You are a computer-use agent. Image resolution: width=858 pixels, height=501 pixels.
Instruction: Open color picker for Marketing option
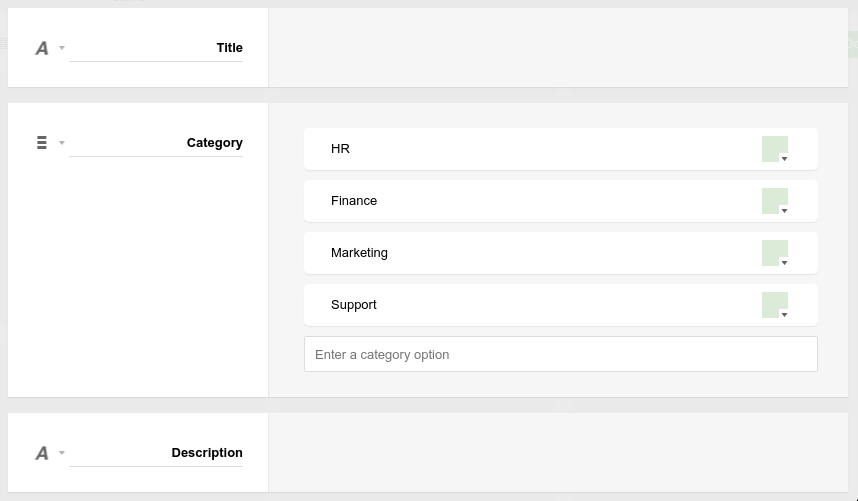(x=775, y=253)
